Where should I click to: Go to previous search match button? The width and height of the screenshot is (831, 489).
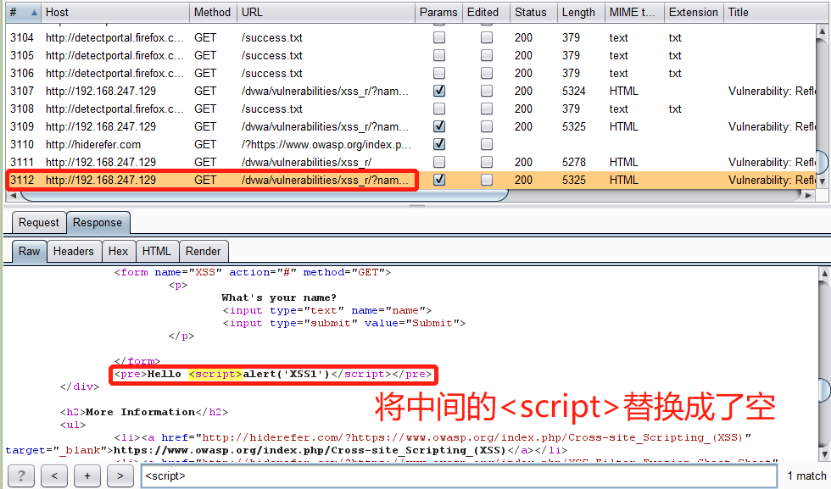[54, 476]
